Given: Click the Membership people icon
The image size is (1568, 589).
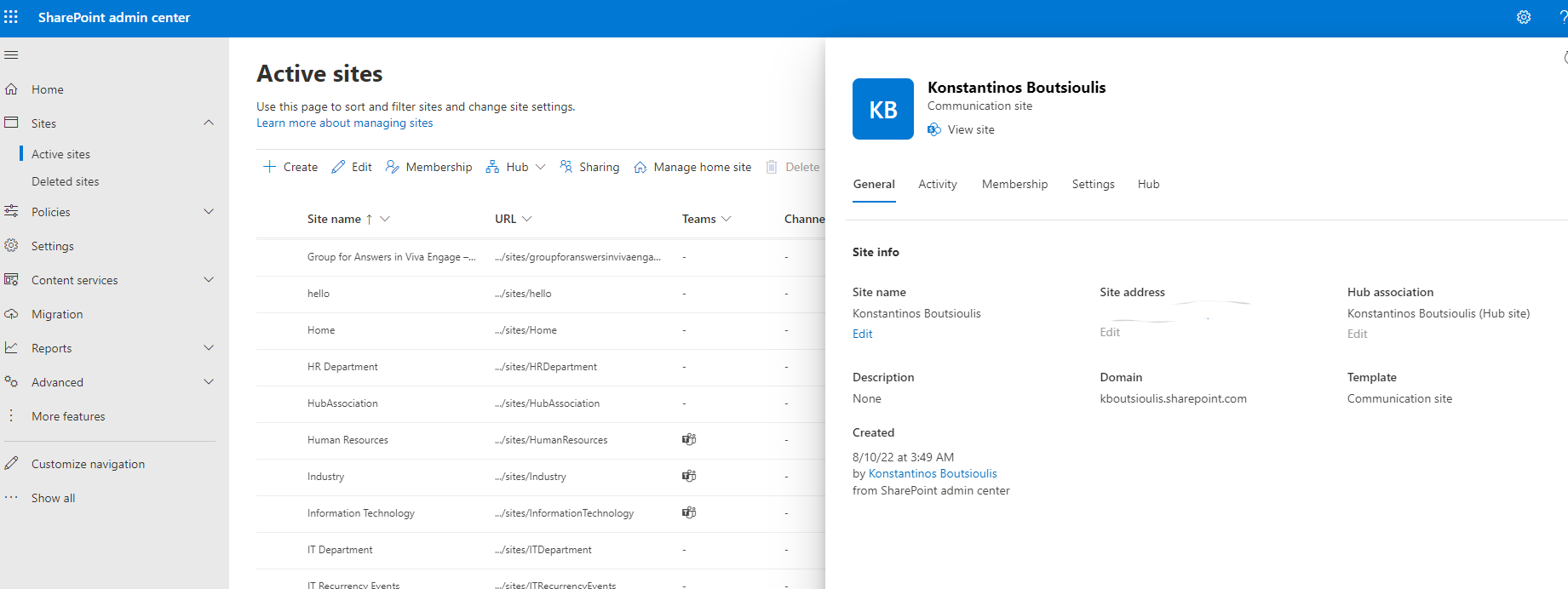Looking at the screenshot, I should point(392,167).
